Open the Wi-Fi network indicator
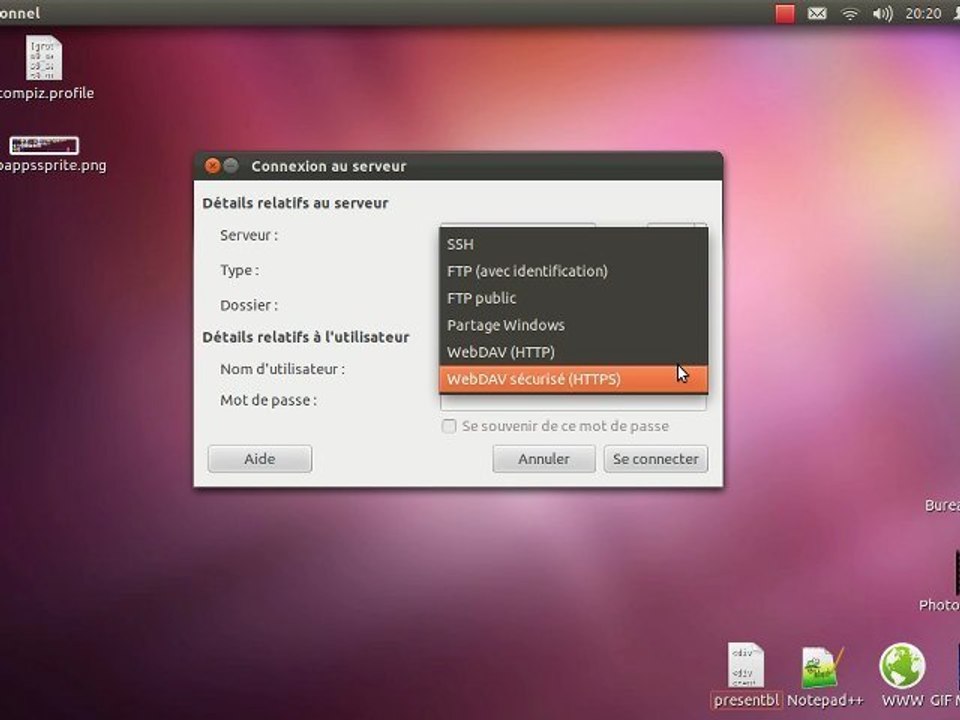960x720 pixels. (850, 13)
